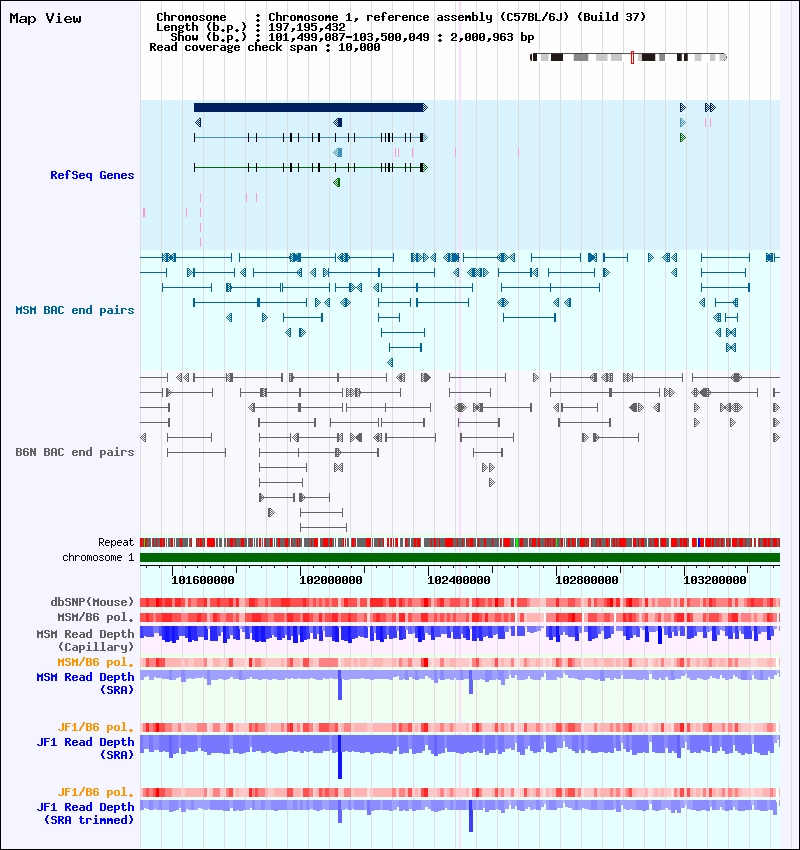Click the Repeat color bar track
Image resolution: width=800 pixels, height=850 pixels.
pos(460,542)
